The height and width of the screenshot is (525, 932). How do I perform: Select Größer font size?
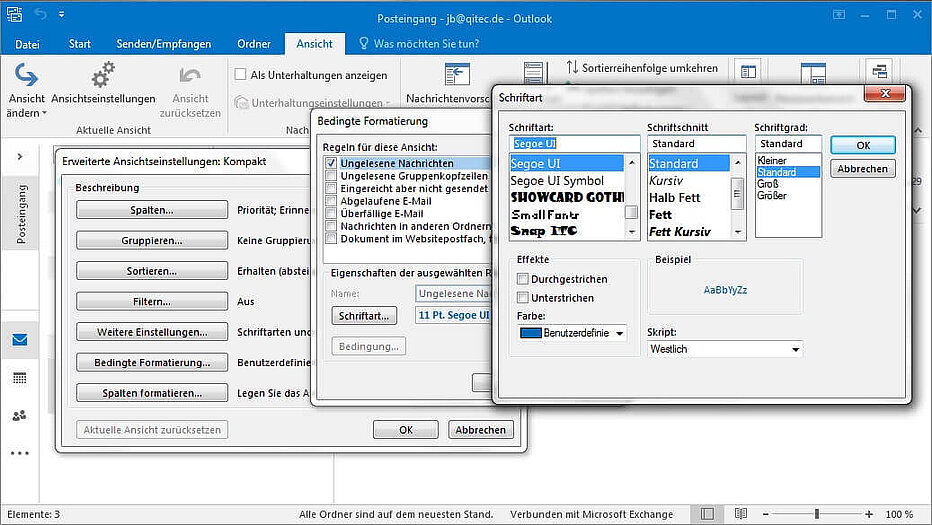(772, 195)
